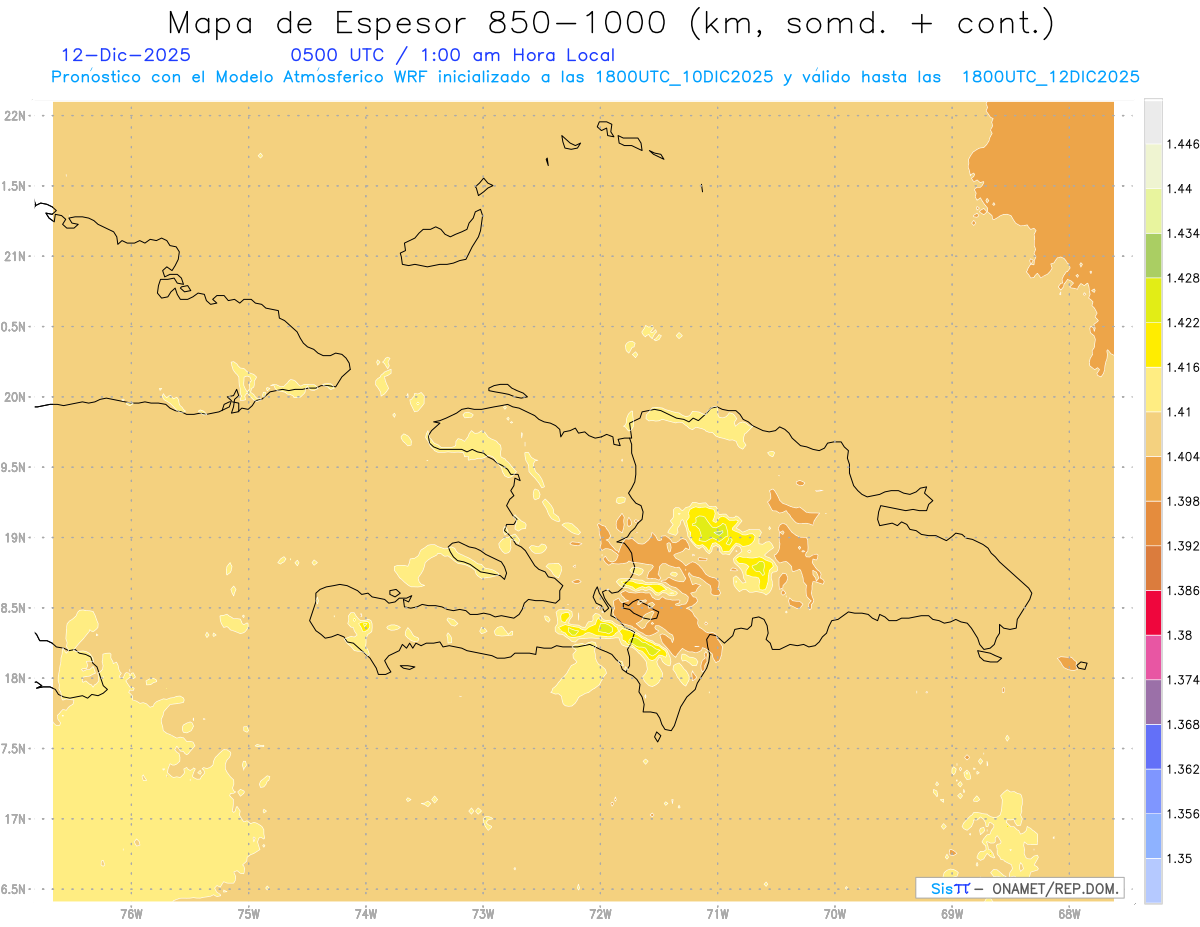This screenshot has height=927, width=1200.
Task: Click the "70W" longitude label
Action: [x=835, y=913]
